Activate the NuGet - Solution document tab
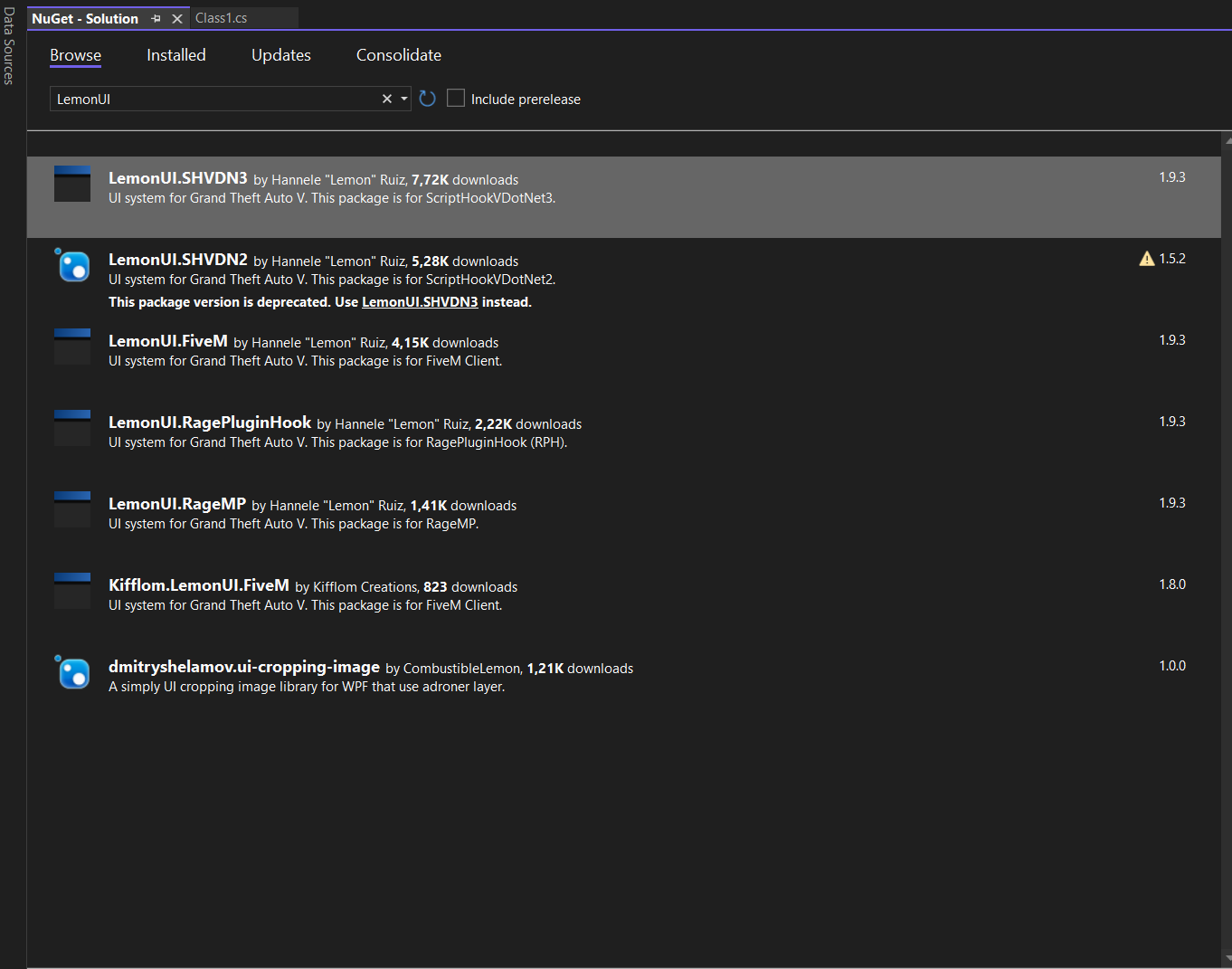The width and height of the screenshot is (1232, 969). click(x=85, y=18)
